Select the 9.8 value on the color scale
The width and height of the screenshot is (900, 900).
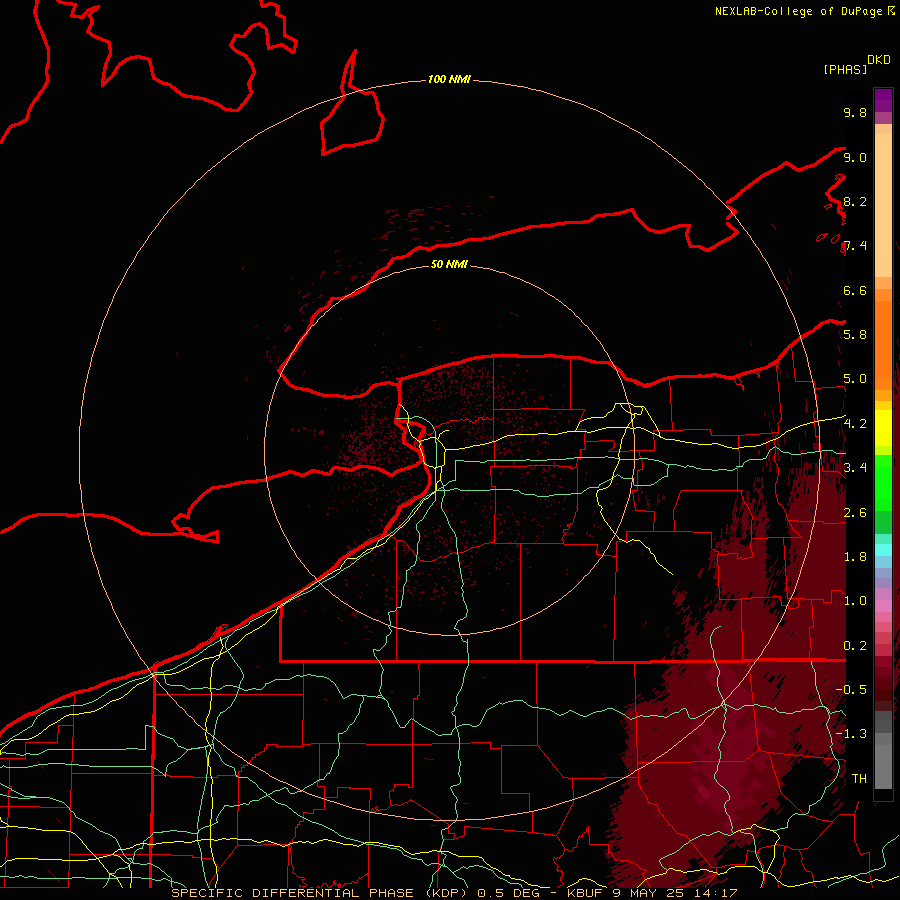(855, 112)
